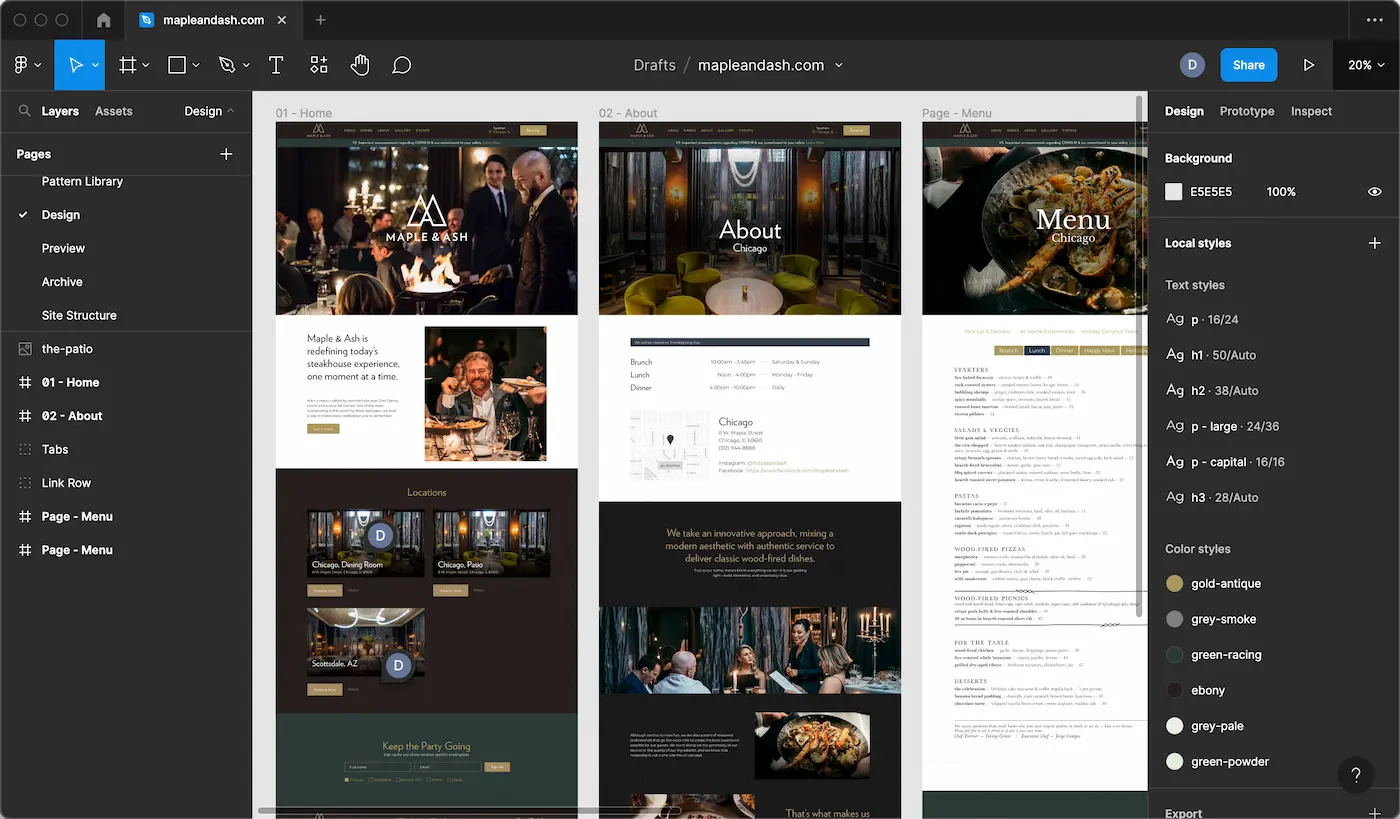The image size is (1400, 819).
Task: Collapse the pages list via Design dropdown
Action: pos(210,111)
